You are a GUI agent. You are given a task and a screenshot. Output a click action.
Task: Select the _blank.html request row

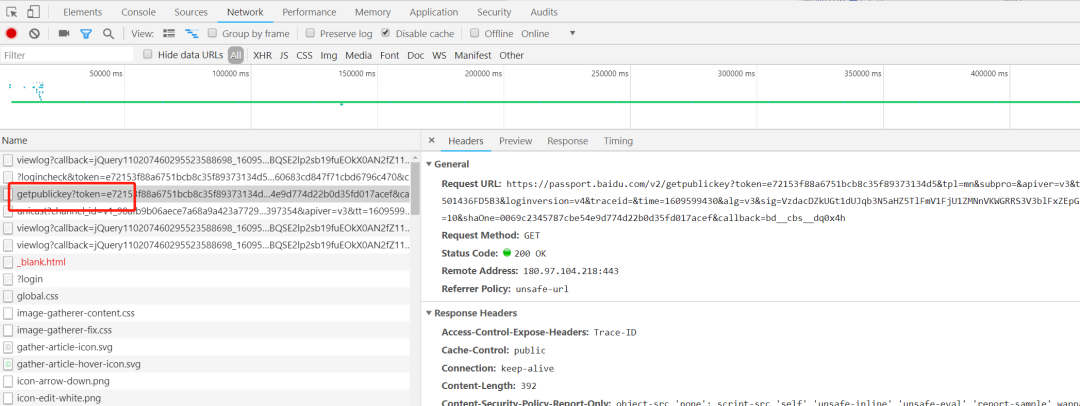(205, 262)
